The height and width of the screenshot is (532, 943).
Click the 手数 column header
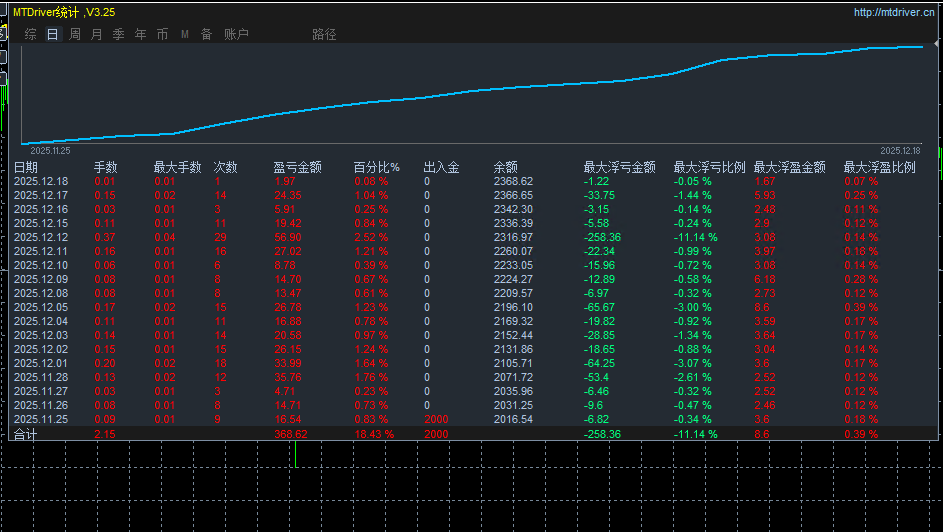pos(106,167)
